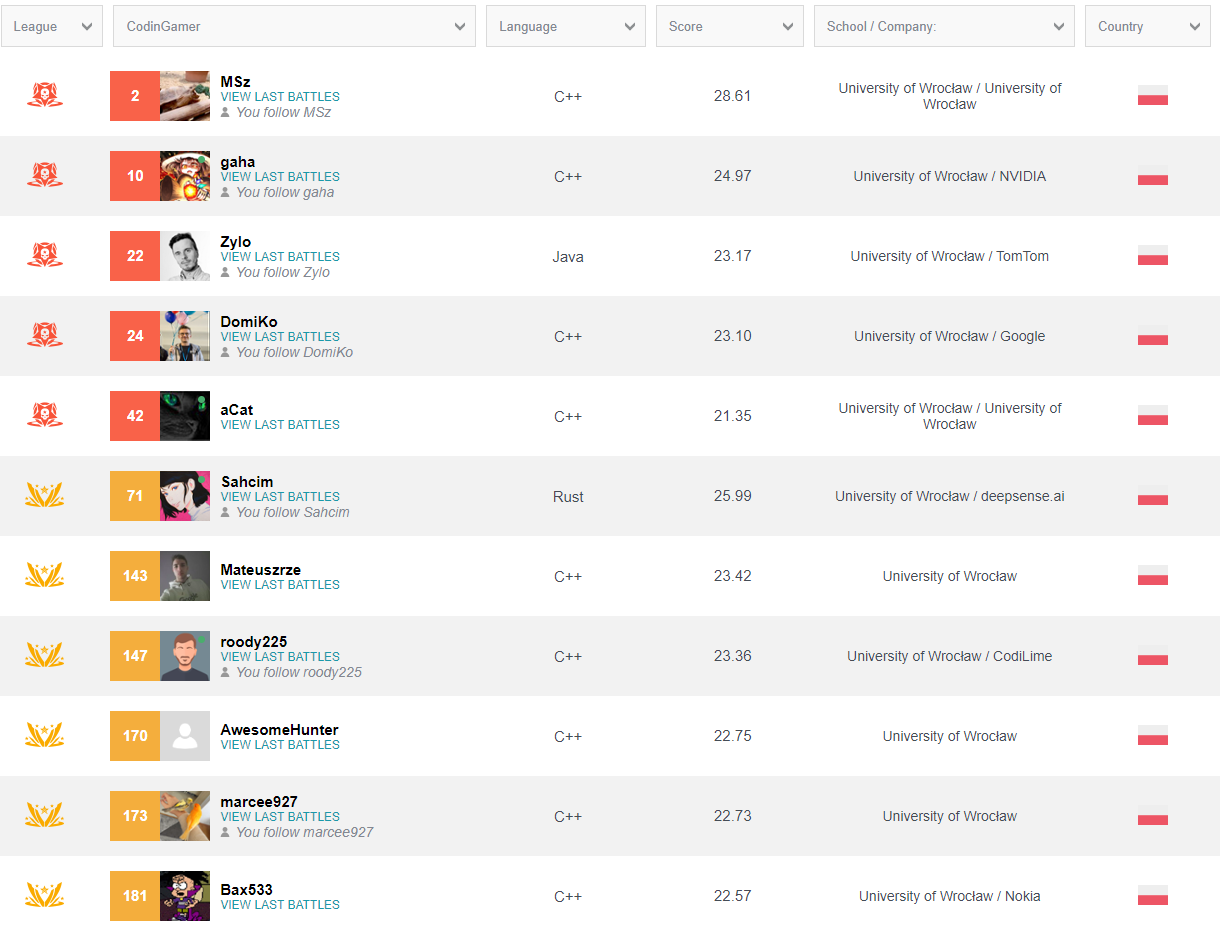Expand the Score sorting dropdown

pyautogui.click(x=729, y=27)
